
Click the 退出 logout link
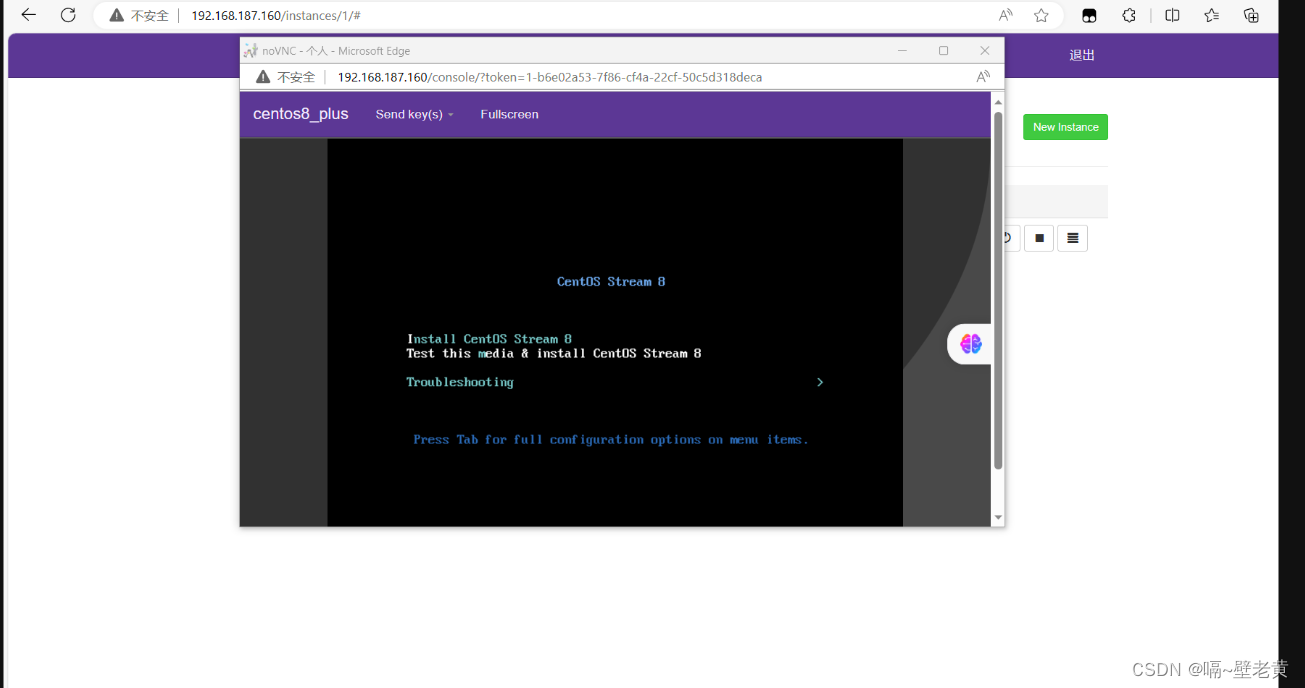[x=1082, y=55]
